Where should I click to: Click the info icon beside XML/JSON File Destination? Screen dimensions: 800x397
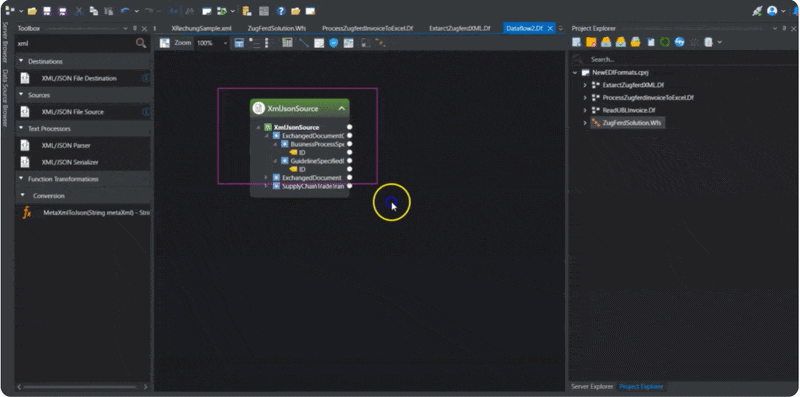(145, 78)
